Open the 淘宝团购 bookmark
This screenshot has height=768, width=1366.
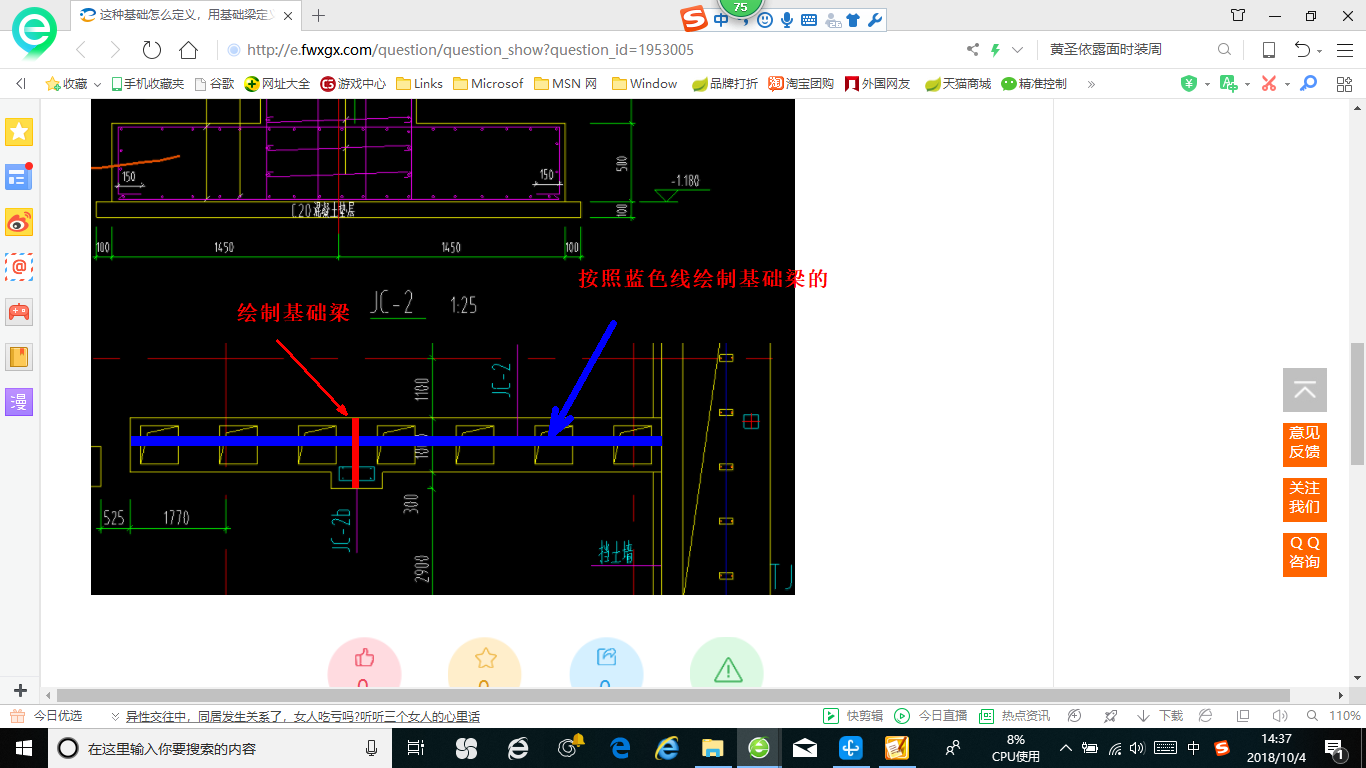[801, 84]
